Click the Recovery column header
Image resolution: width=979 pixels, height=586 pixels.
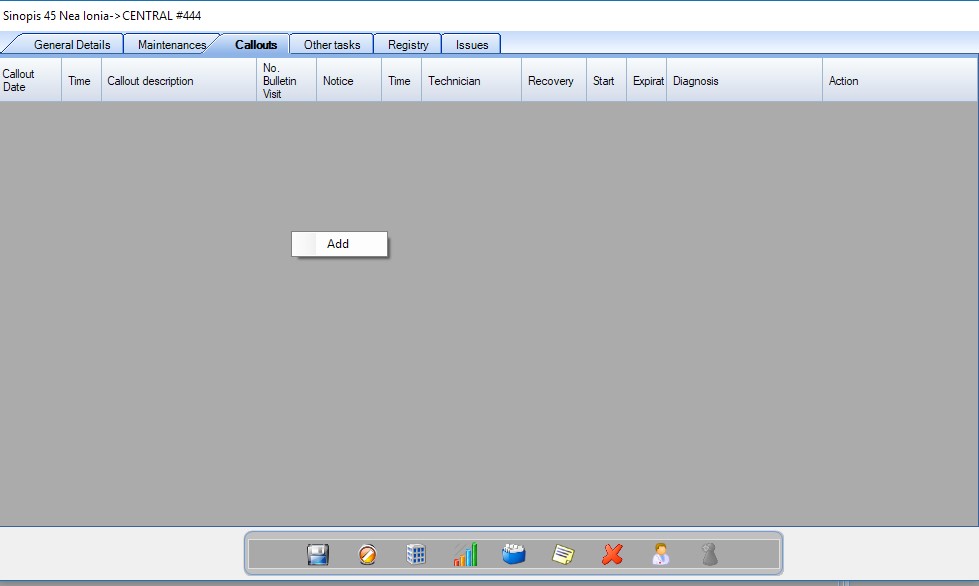pos(551,81)
